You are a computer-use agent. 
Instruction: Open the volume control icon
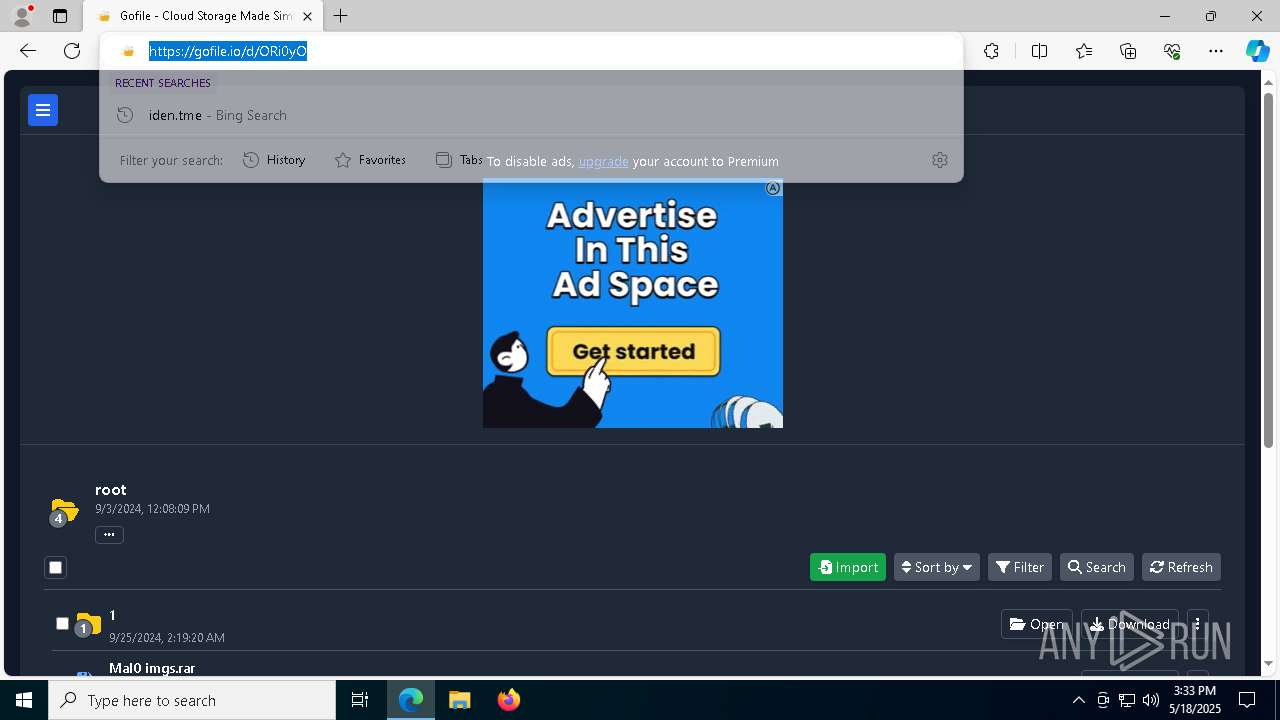(1151, 700)
